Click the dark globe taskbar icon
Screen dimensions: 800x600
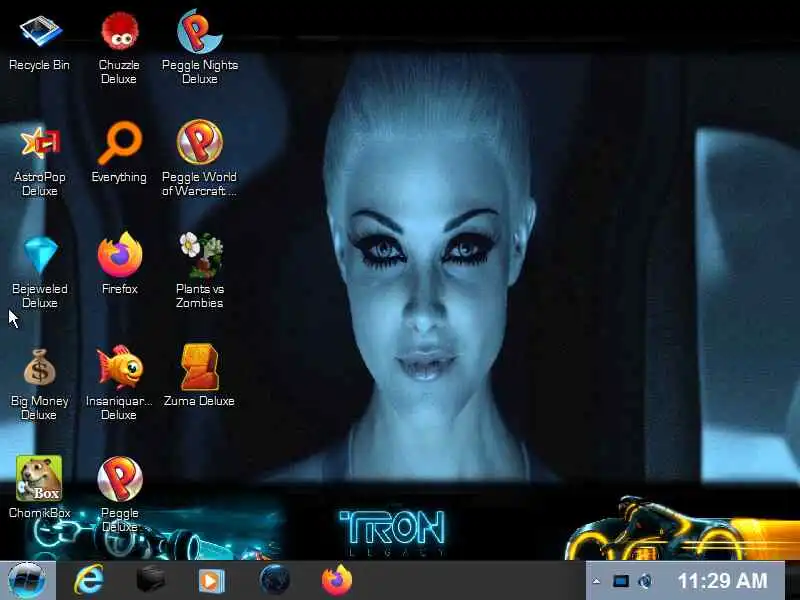[x=274, y=581]
